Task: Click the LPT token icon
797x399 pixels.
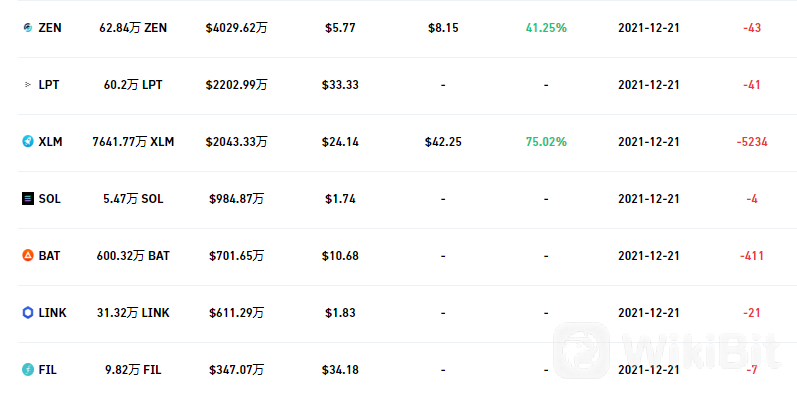Action: pos(28,84)
